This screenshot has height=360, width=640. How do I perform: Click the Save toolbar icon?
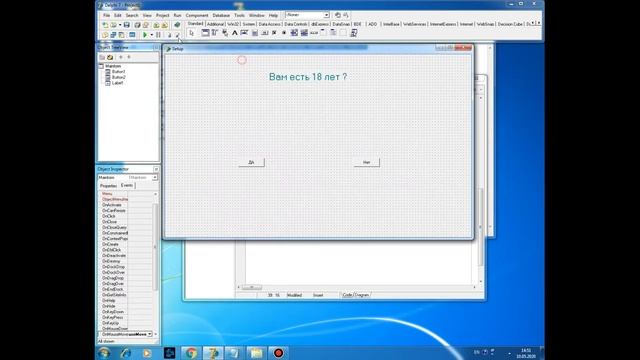[x=127, y=25]
